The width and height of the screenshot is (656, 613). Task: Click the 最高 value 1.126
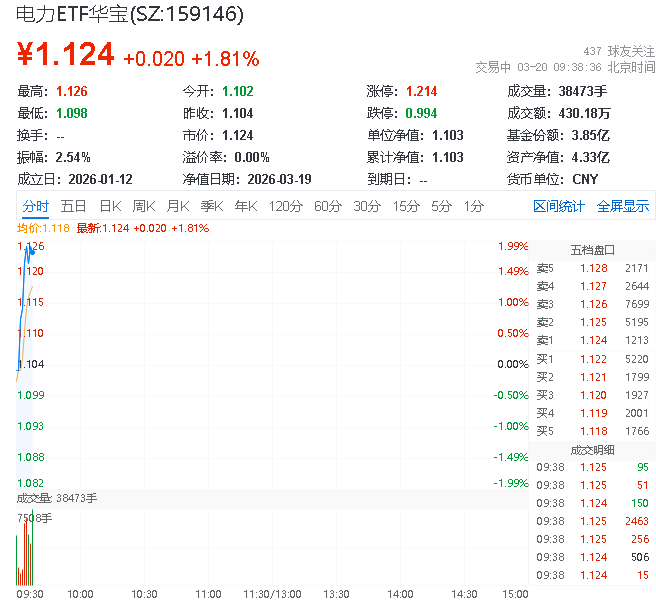72,91
